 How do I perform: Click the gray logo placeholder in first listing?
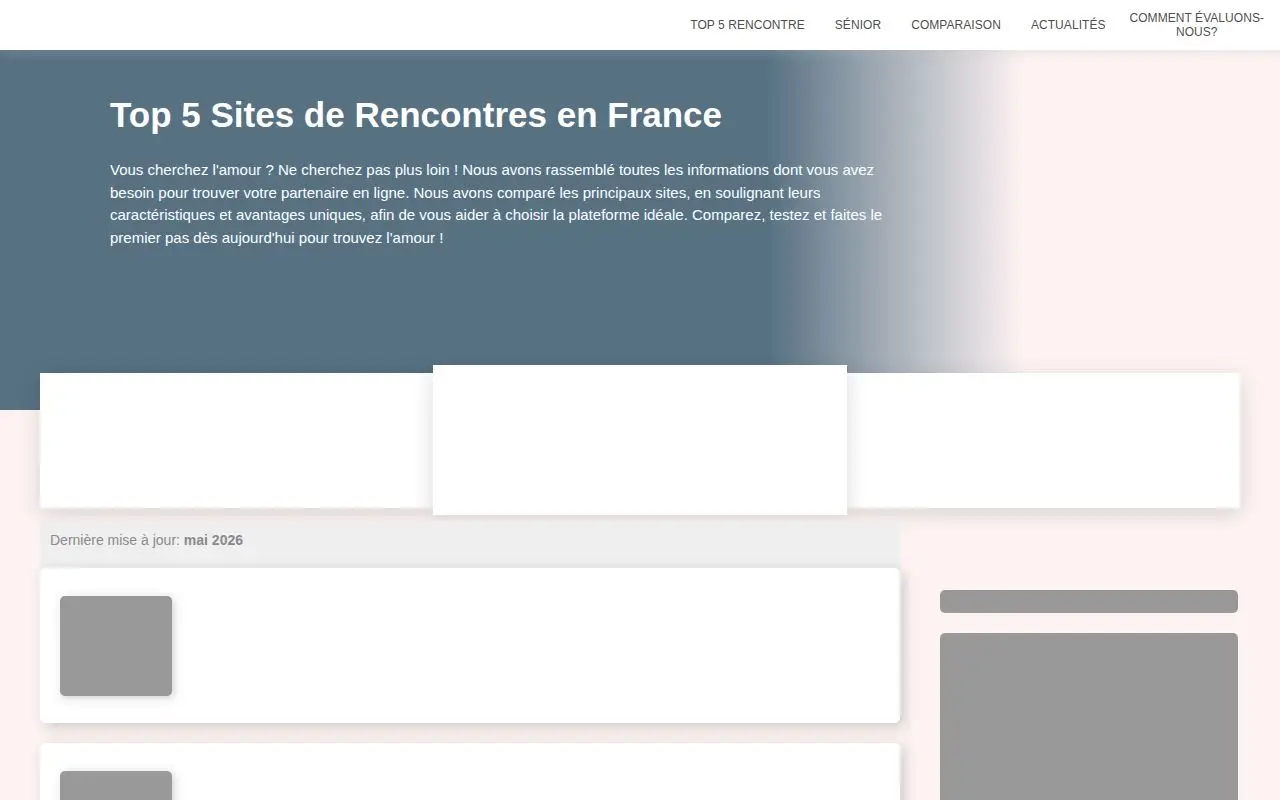(x=116, y=646)
